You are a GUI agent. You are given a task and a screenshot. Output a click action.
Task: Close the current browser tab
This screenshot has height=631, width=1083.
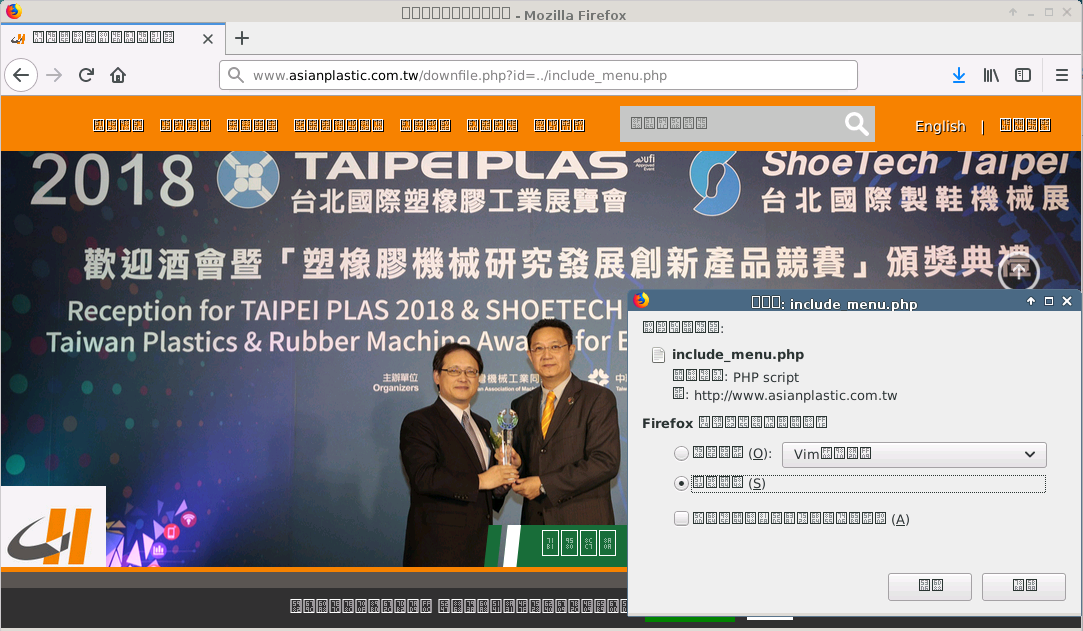click(x=208, y=39)
